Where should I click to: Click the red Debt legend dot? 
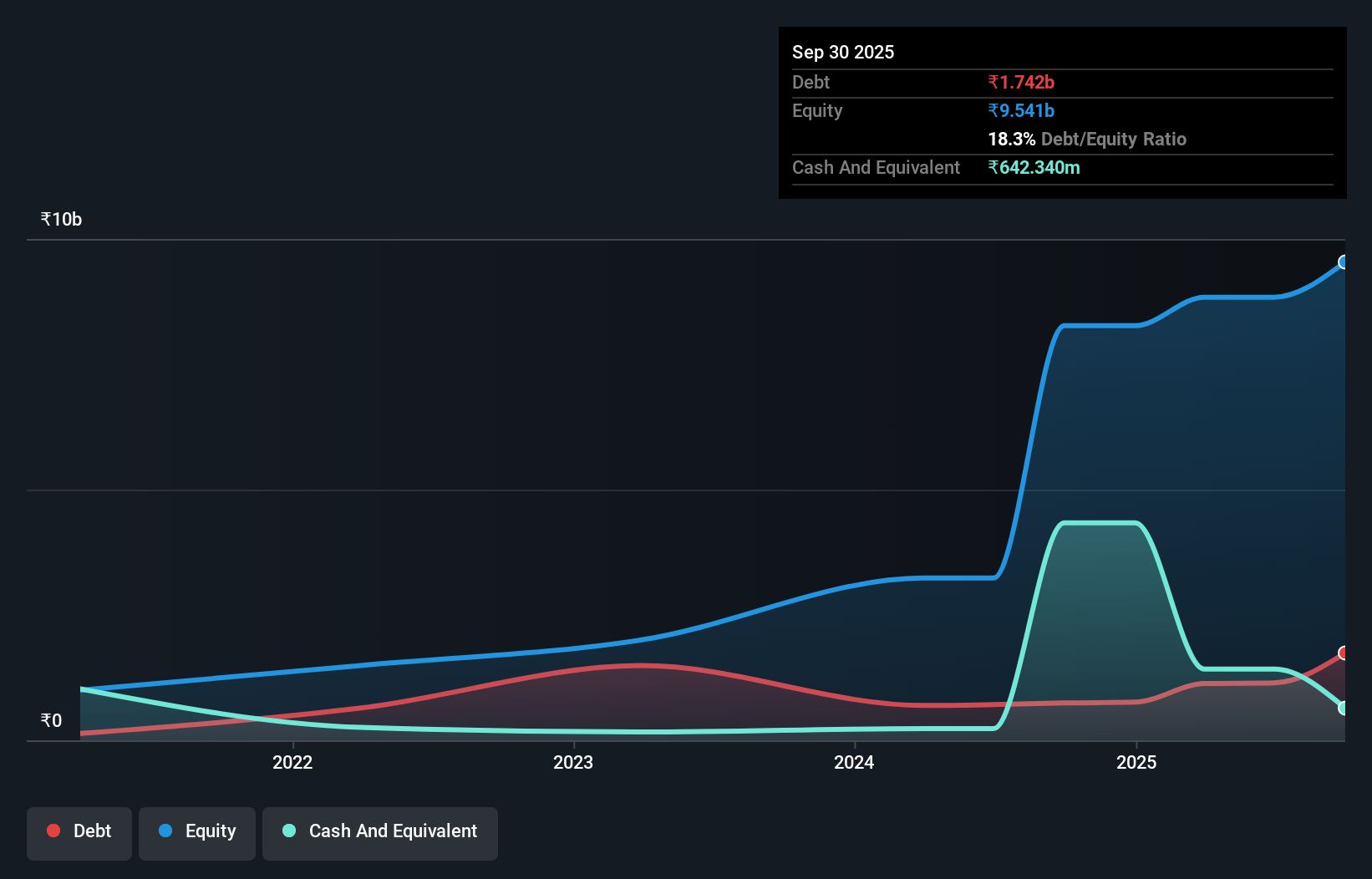coord(53,831)
